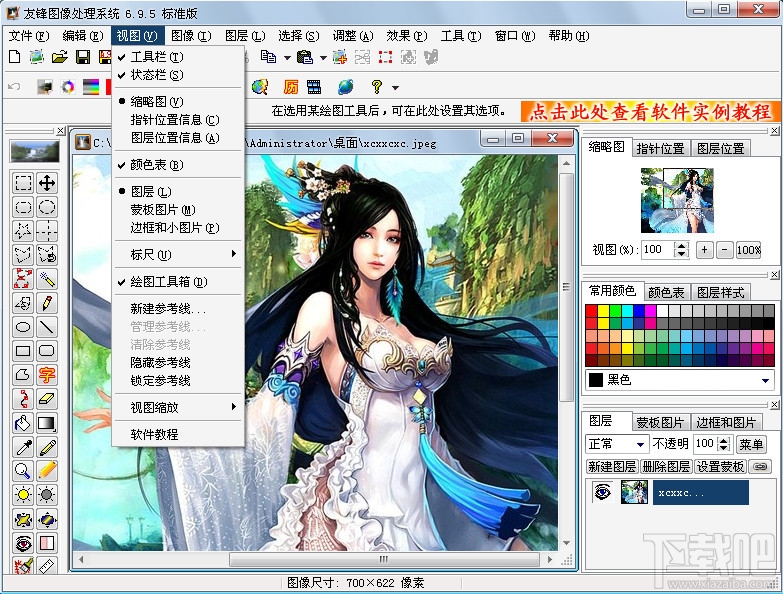Select 图层 (L) radio option in menu
Viewport: 783px width, 594px height.
point(178,192)
